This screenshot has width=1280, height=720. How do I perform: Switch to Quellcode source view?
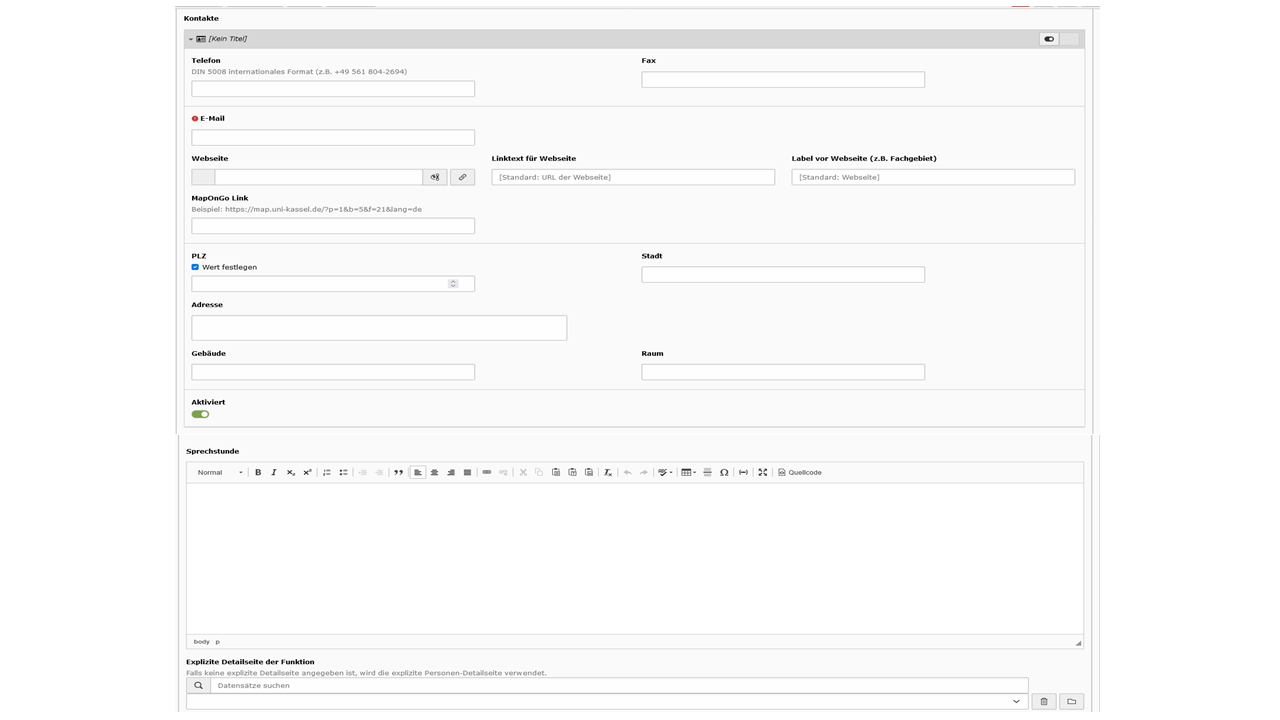coord(800,472)
